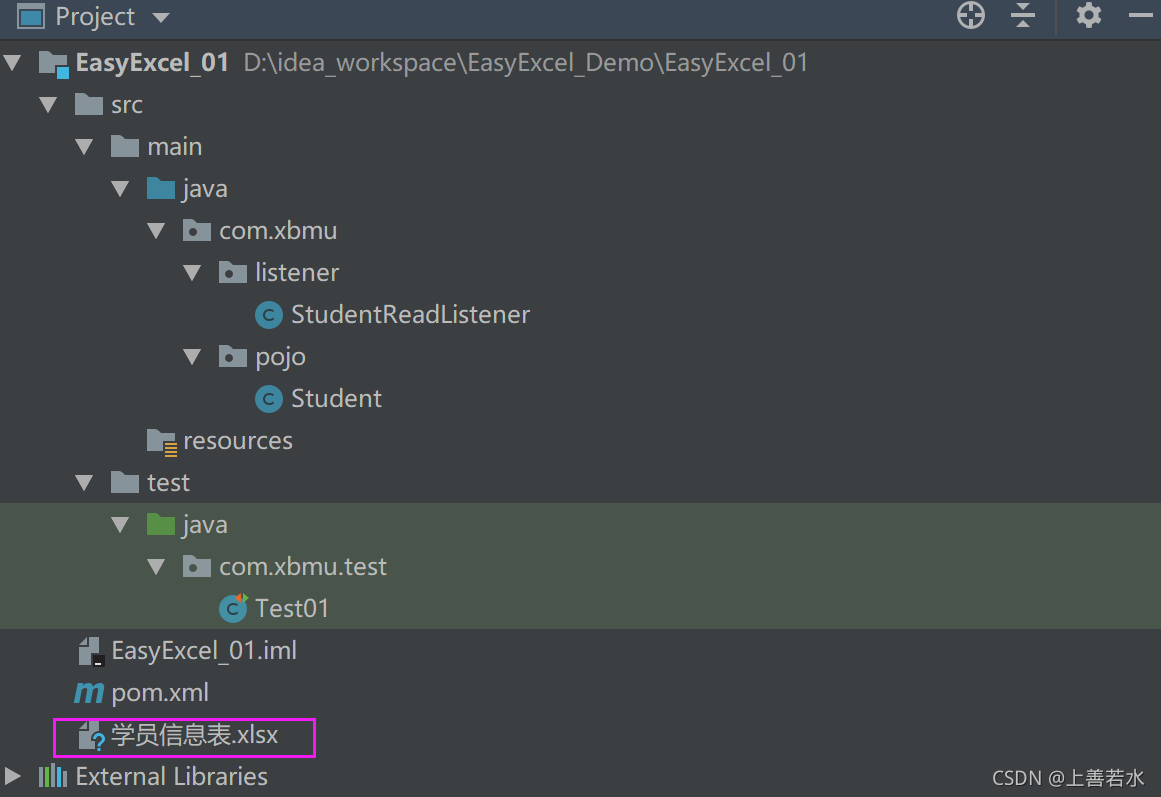Click the StudentReadListener class icon

269,315
